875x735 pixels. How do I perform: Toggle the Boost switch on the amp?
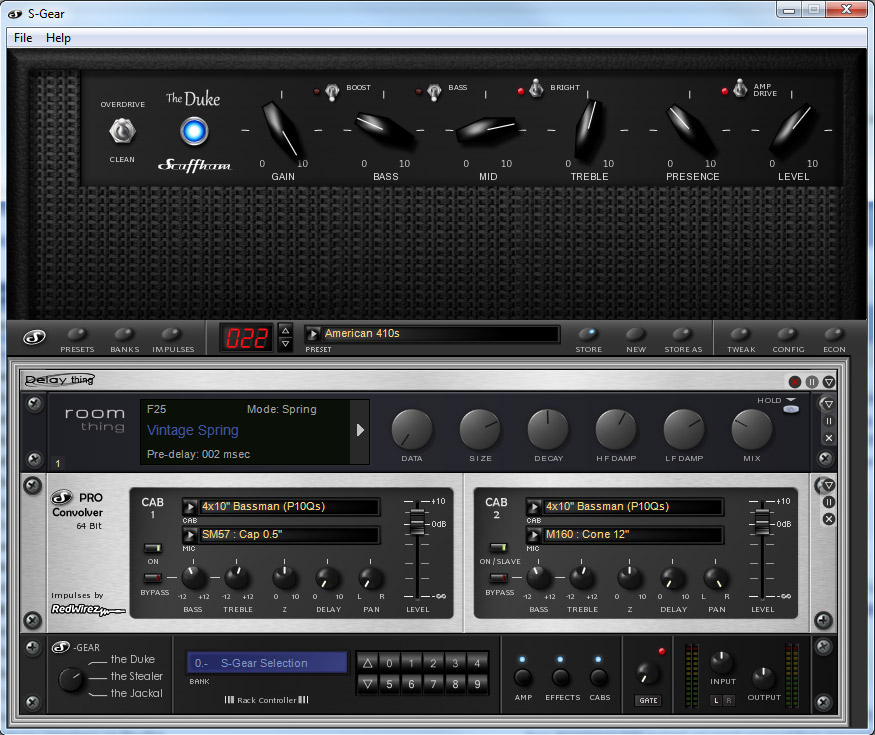click(x=332, y=92)
